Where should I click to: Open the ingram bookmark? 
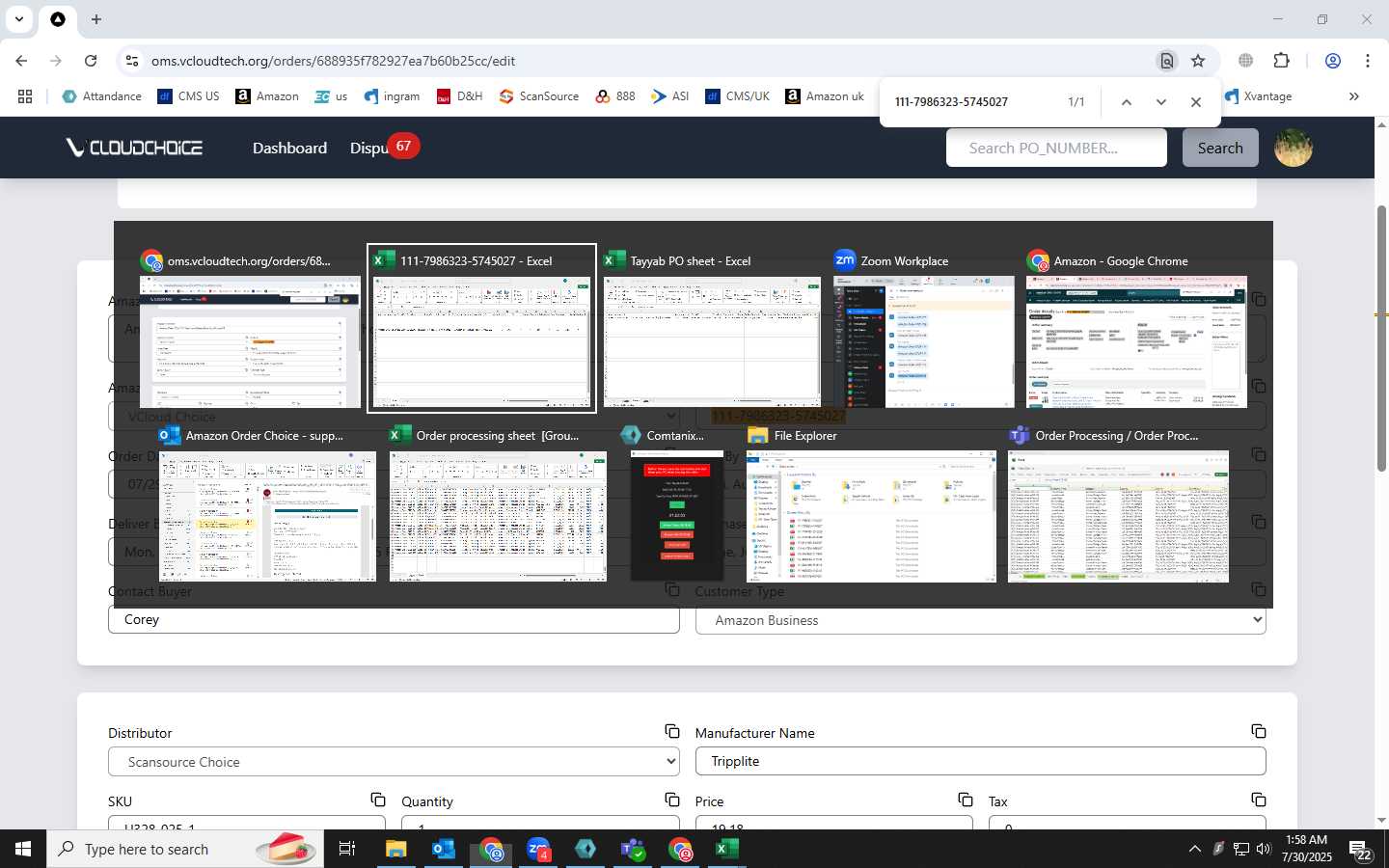(x=392, y=96)
